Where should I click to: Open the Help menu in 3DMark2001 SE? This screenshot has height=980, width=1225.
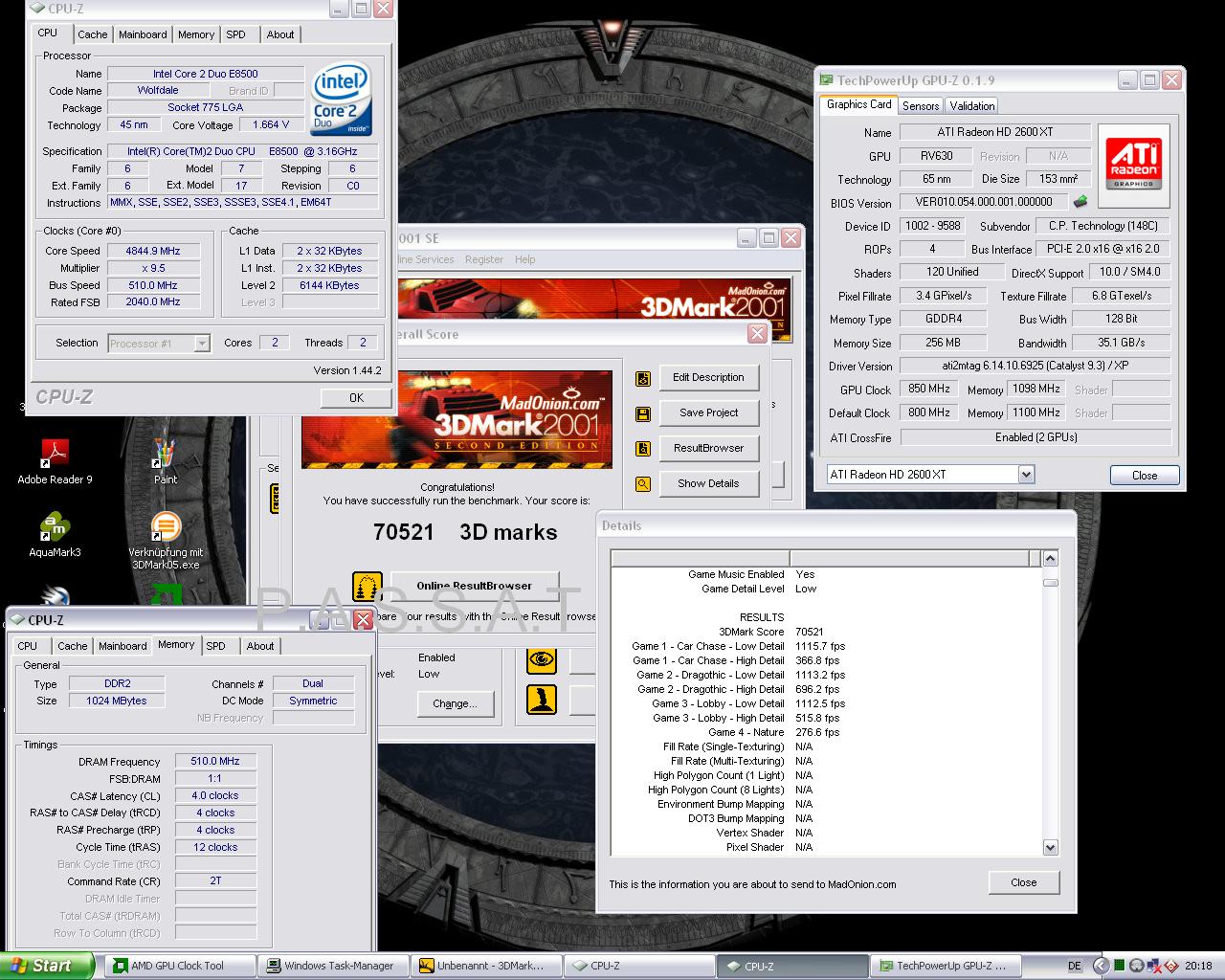525,259
